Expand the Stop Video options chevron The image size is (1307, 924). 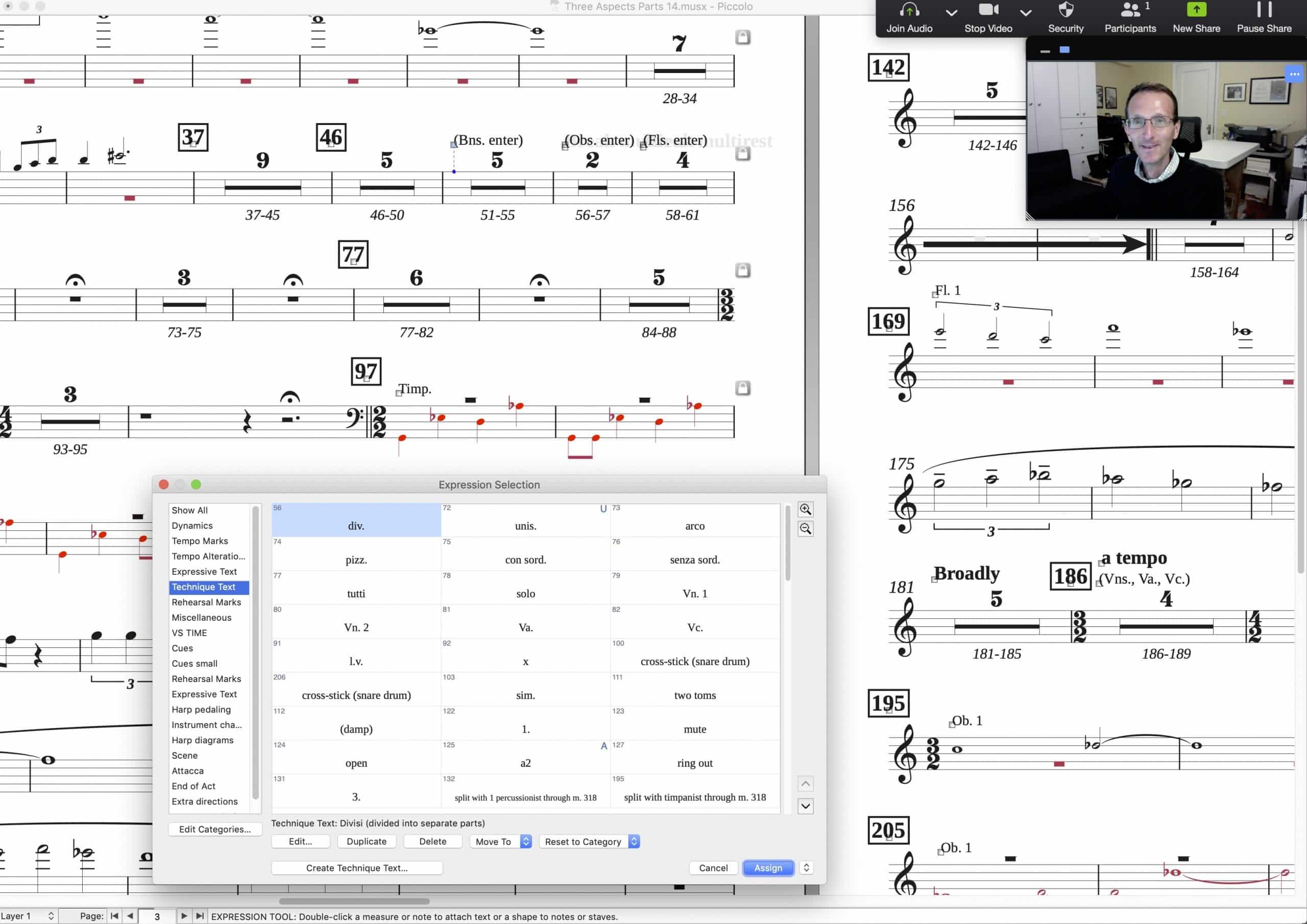click(1025, 13)
